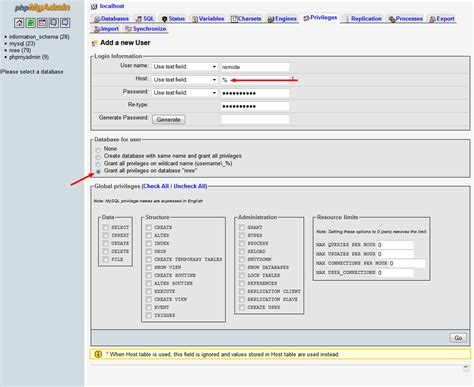Open the Query window icon in sidebar
The height and width of the screenshot is (387, 474).
click(42, 23)
